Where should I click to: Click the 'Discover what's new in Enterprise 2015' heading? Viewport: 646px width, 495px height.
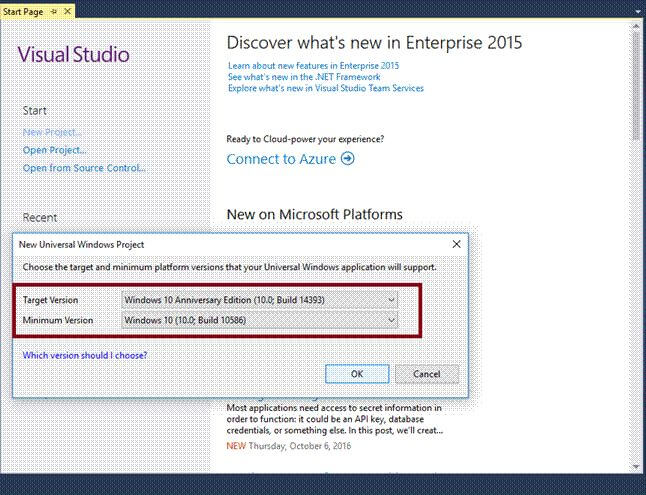click(x=374, y=43)
